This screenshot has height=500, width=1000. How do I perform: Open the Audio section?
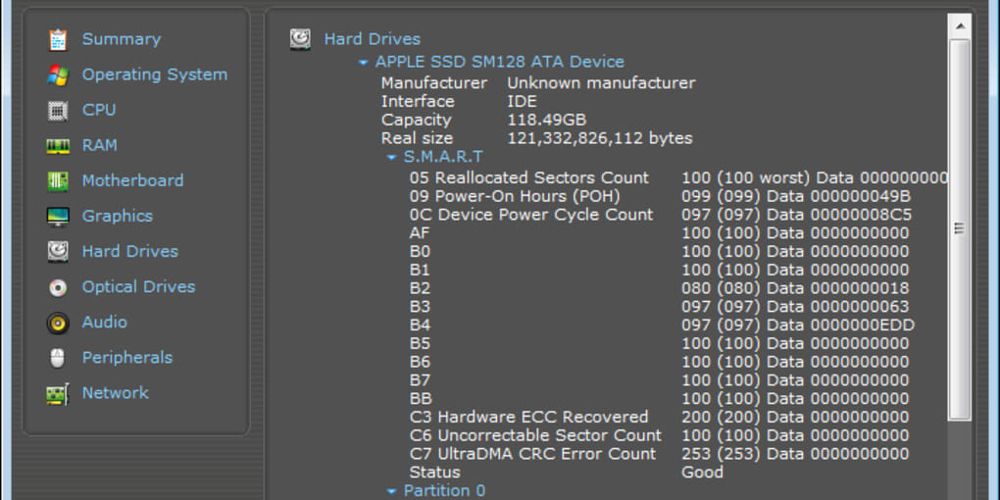click(105, 322)
